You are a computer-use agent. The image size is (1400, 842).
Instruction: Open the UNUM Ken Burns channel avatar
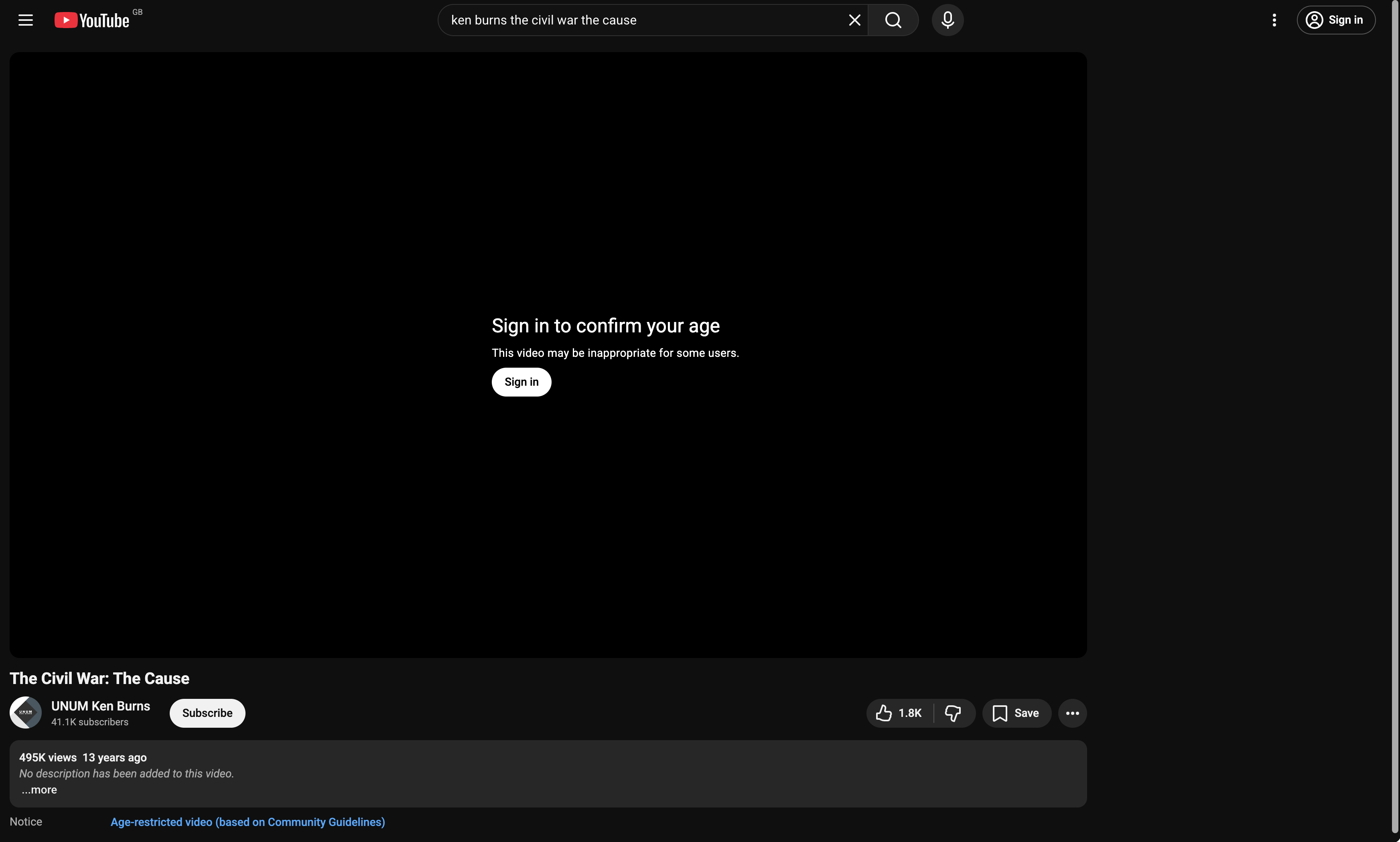click(26, 712)
